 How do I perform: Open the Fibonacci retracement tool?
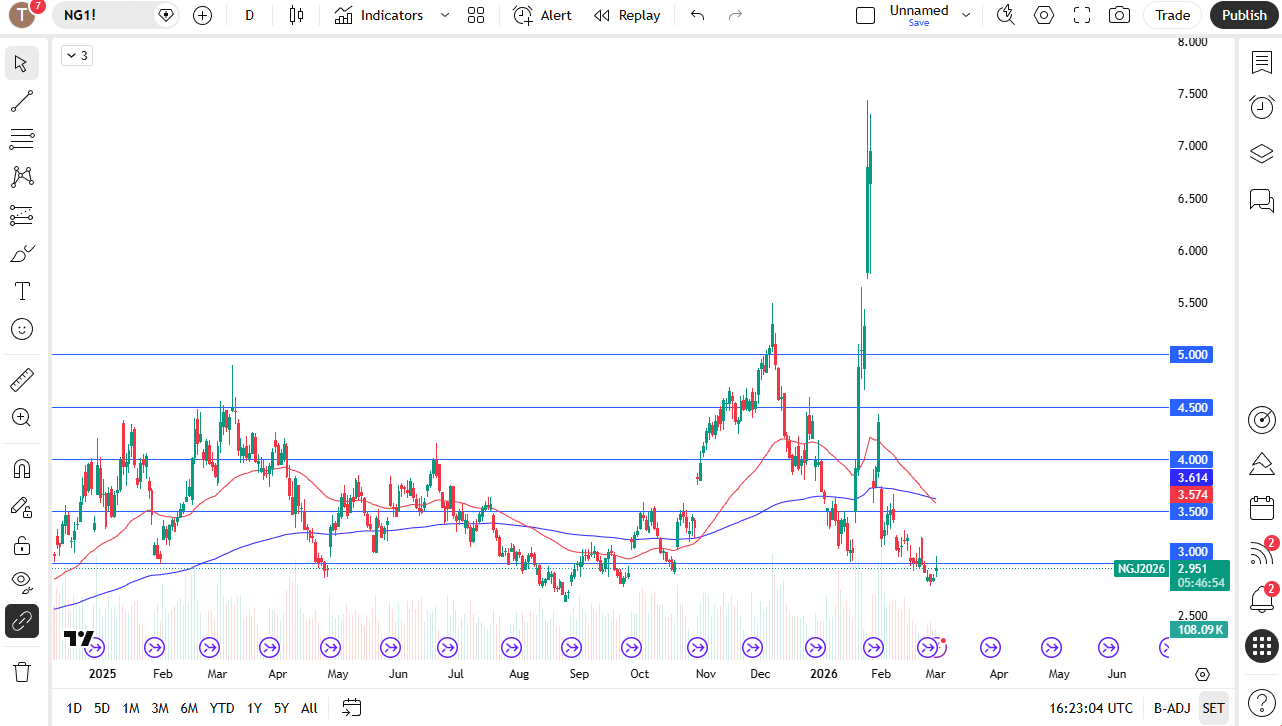pyautogui.click(x=22, y=139)
